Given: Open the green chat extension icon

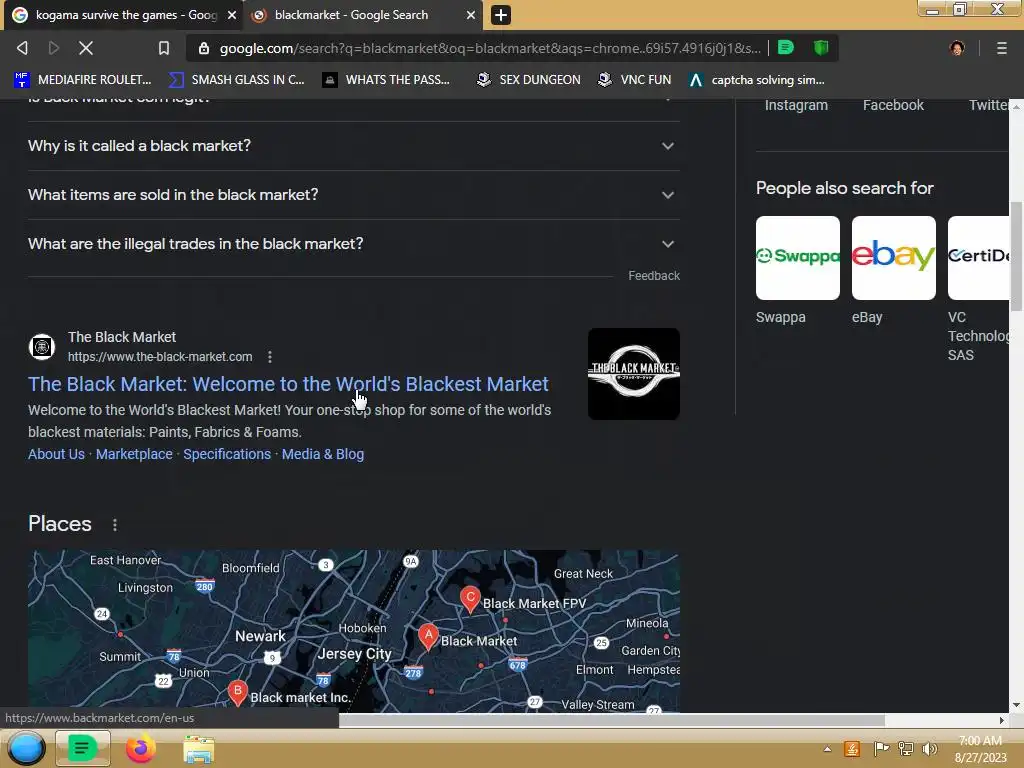Looking at the screenshot, I should pos(786,47).
